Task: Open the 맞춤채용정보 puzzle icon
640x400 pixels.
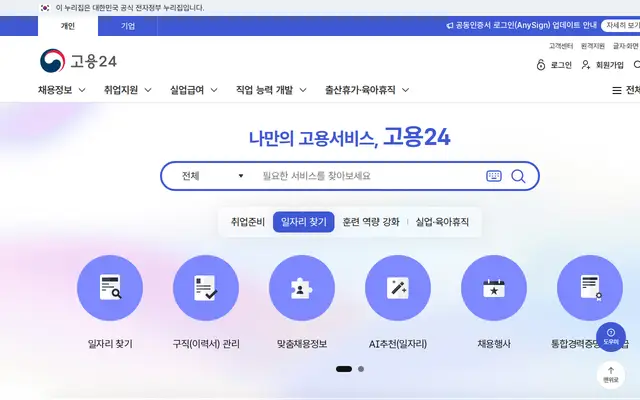Action: pos(302,288)
